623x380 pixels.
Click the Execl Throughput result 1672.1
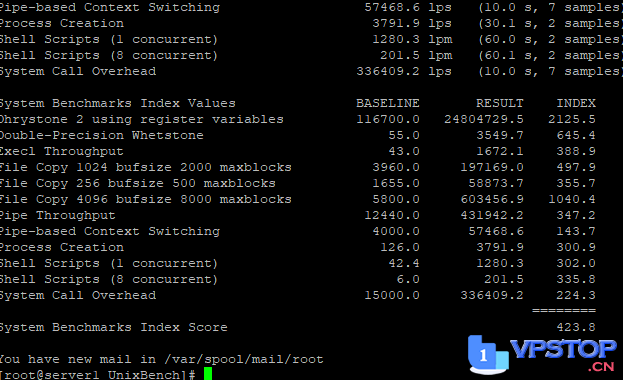point(499,151)
